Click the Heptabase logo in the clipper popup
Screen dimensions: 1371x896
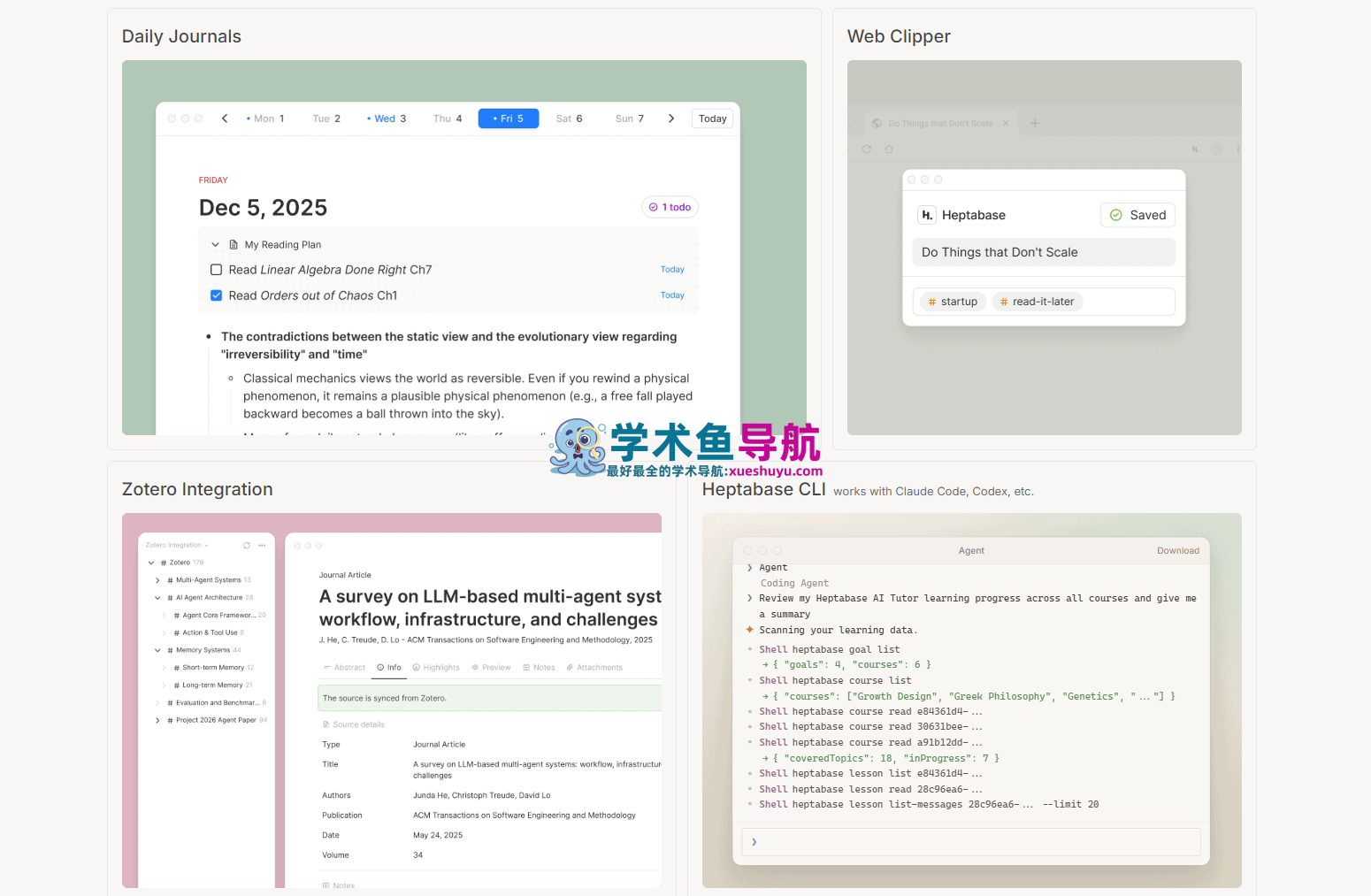click(x=927, y=215)
